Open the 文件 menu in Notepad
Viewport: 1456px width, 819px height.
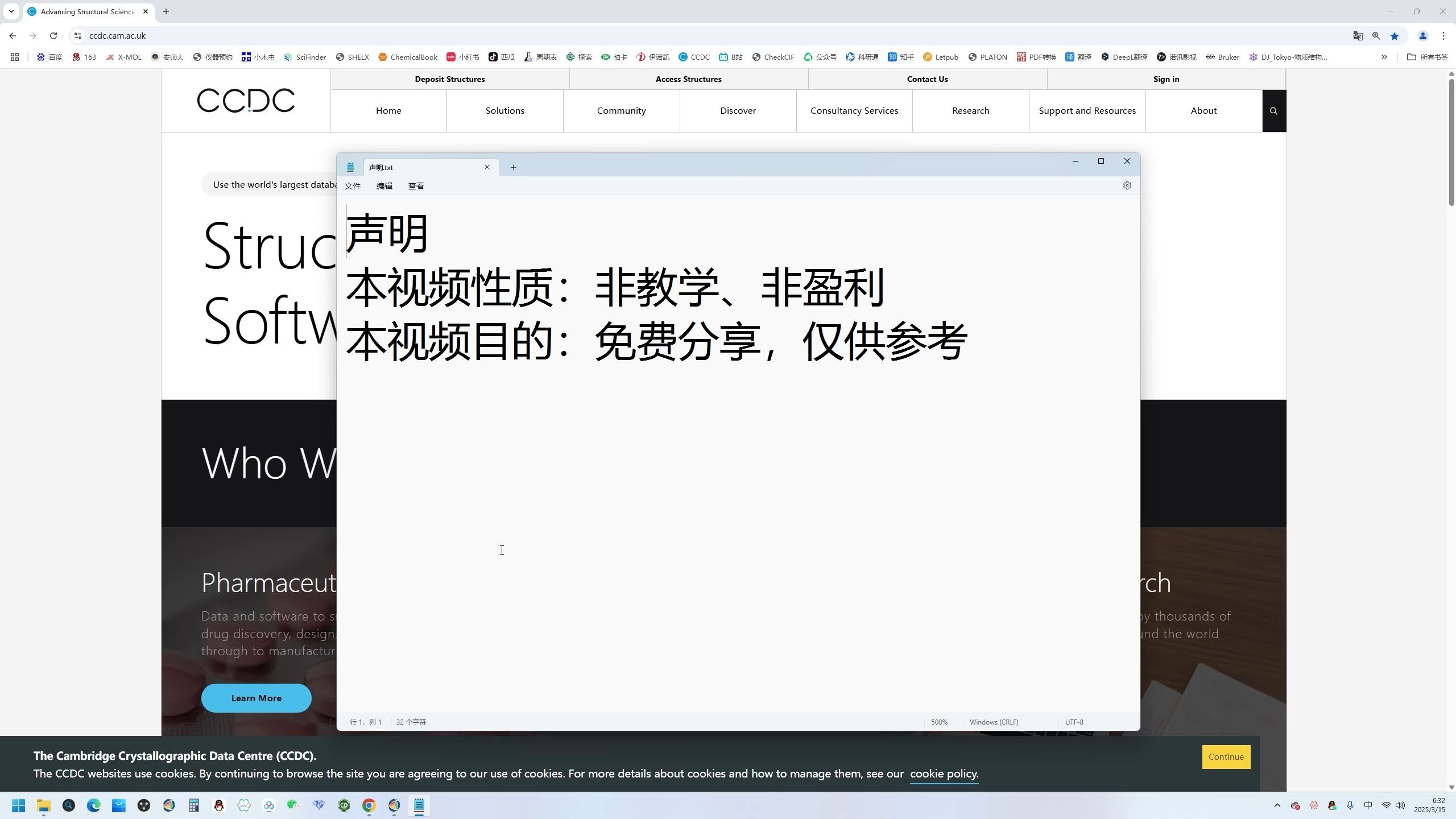point(353,186)
